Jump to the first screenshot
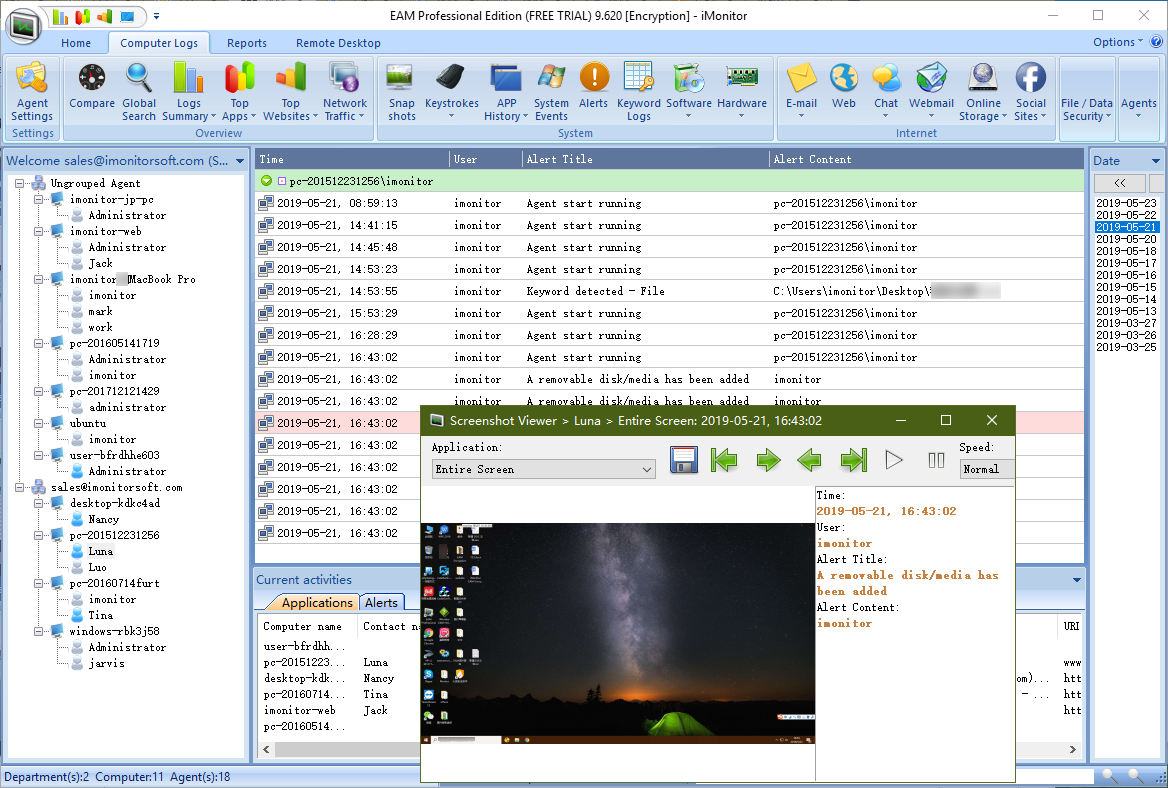 coord(723,460)
